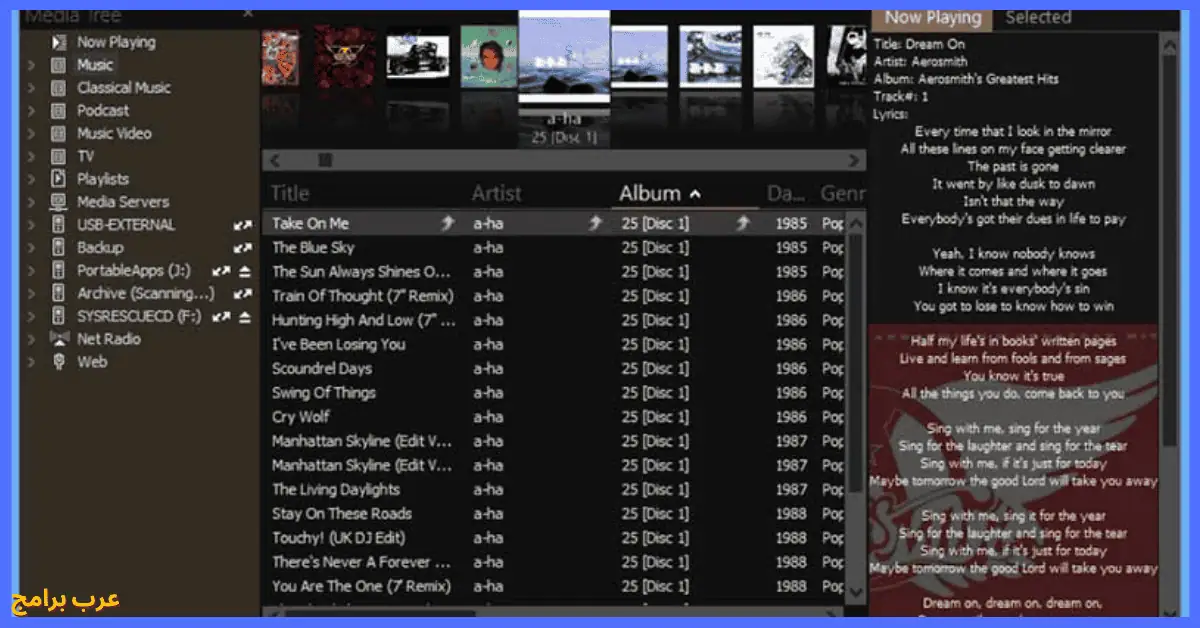The image size is (1200, 628).
Task: Click the Backup device icon
Action: [x=59, y=247]
